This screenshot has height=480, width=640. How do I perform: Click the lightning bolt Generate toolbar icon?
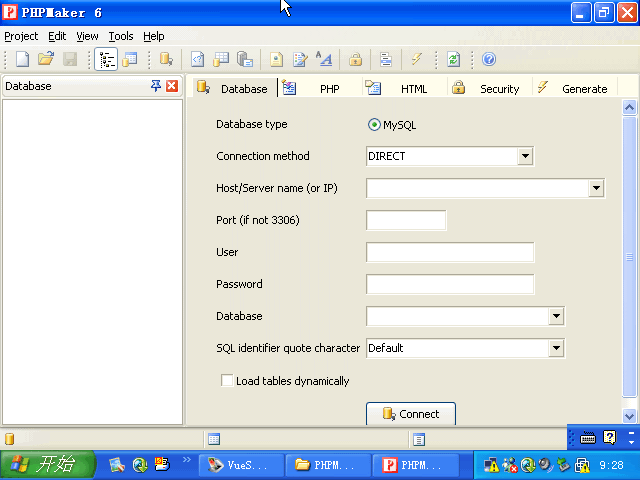click(x=417, y=60)
